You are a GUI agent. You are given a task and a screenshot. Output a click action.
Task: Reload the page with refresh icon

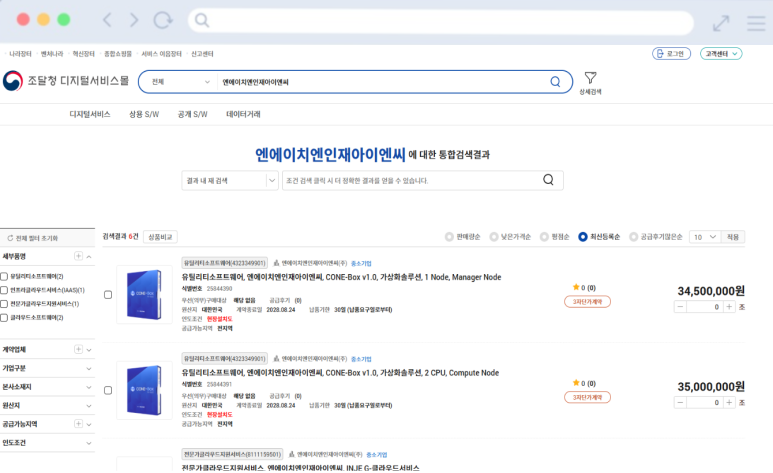click(x=163, y=20)
